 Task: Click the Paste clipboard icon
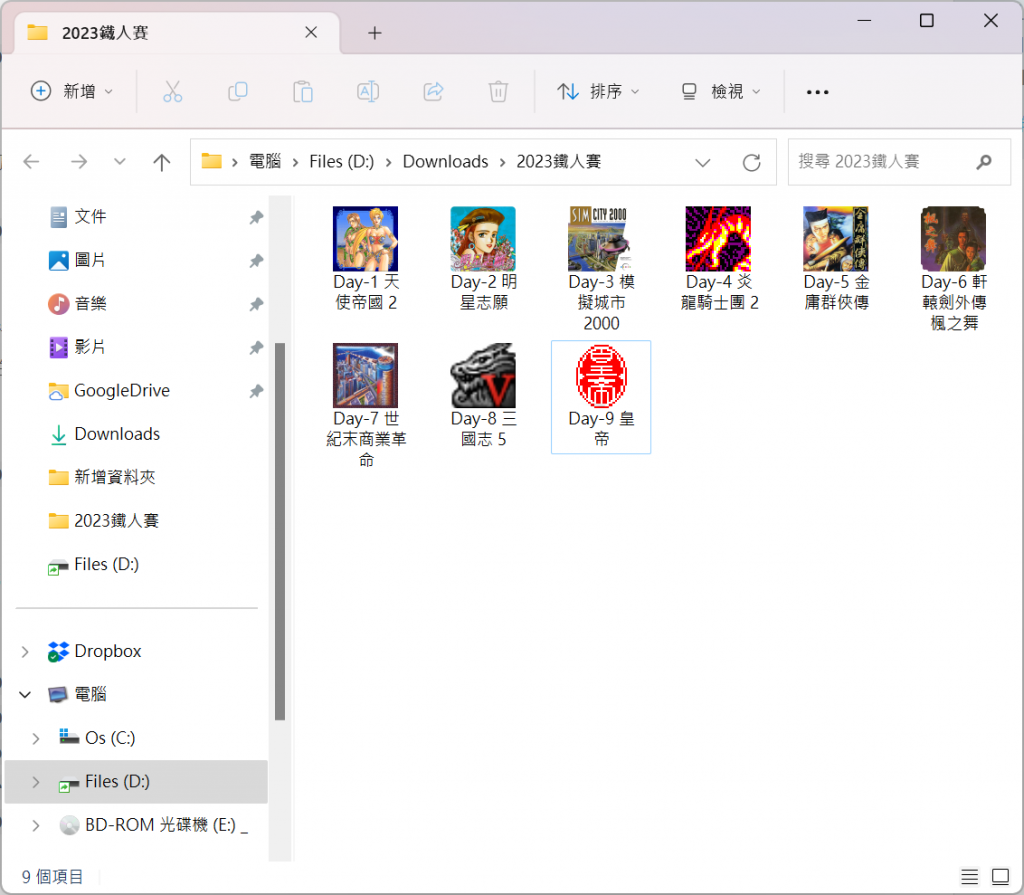coord(302,91)
